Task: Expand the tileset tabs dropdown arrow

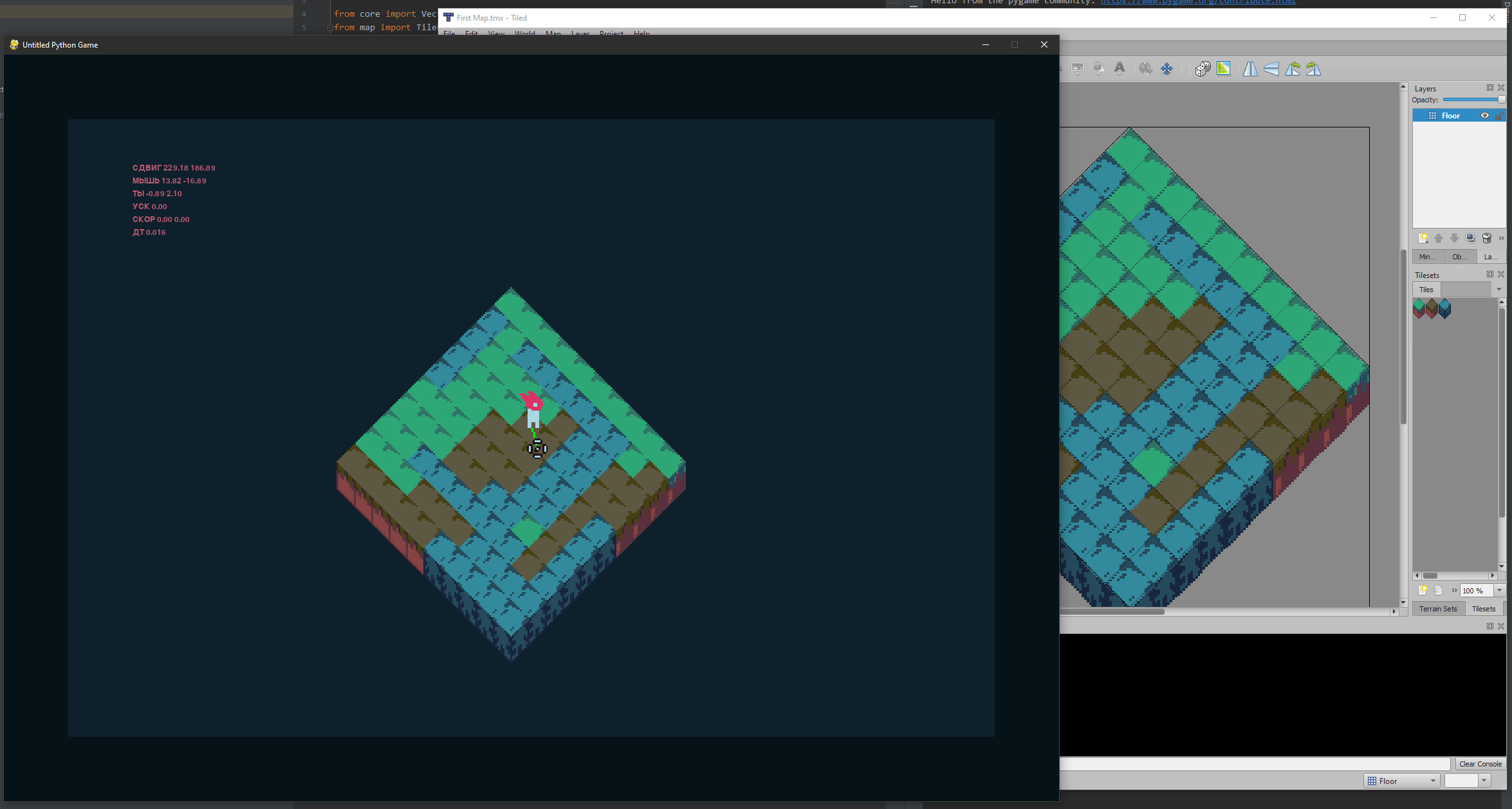Action: [1498, 290]
